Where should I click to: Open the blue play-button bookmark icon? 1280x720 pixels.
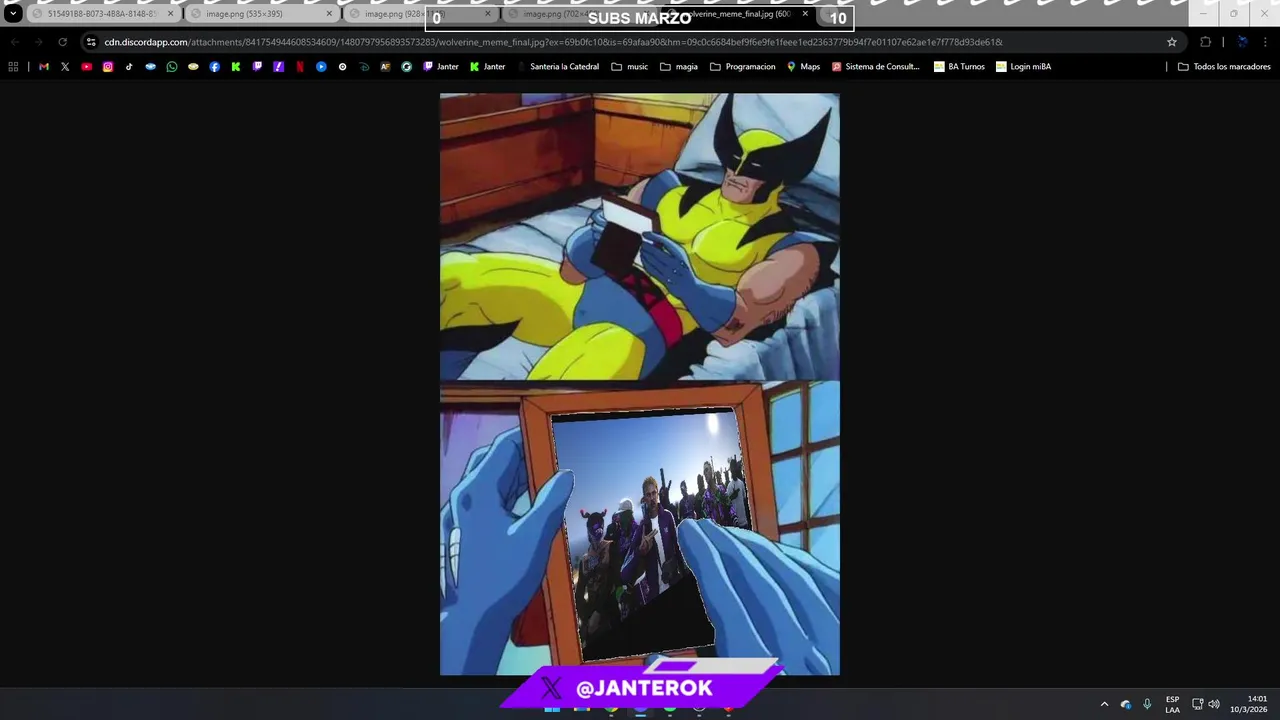(321, 67)
